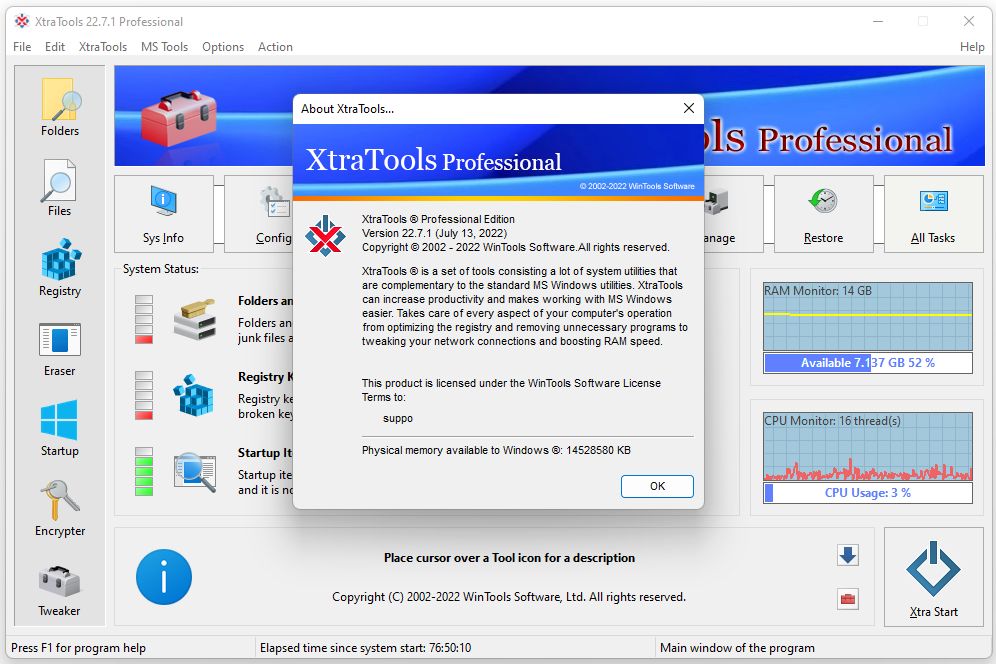Open the Action menu

[x=275, y=47]
